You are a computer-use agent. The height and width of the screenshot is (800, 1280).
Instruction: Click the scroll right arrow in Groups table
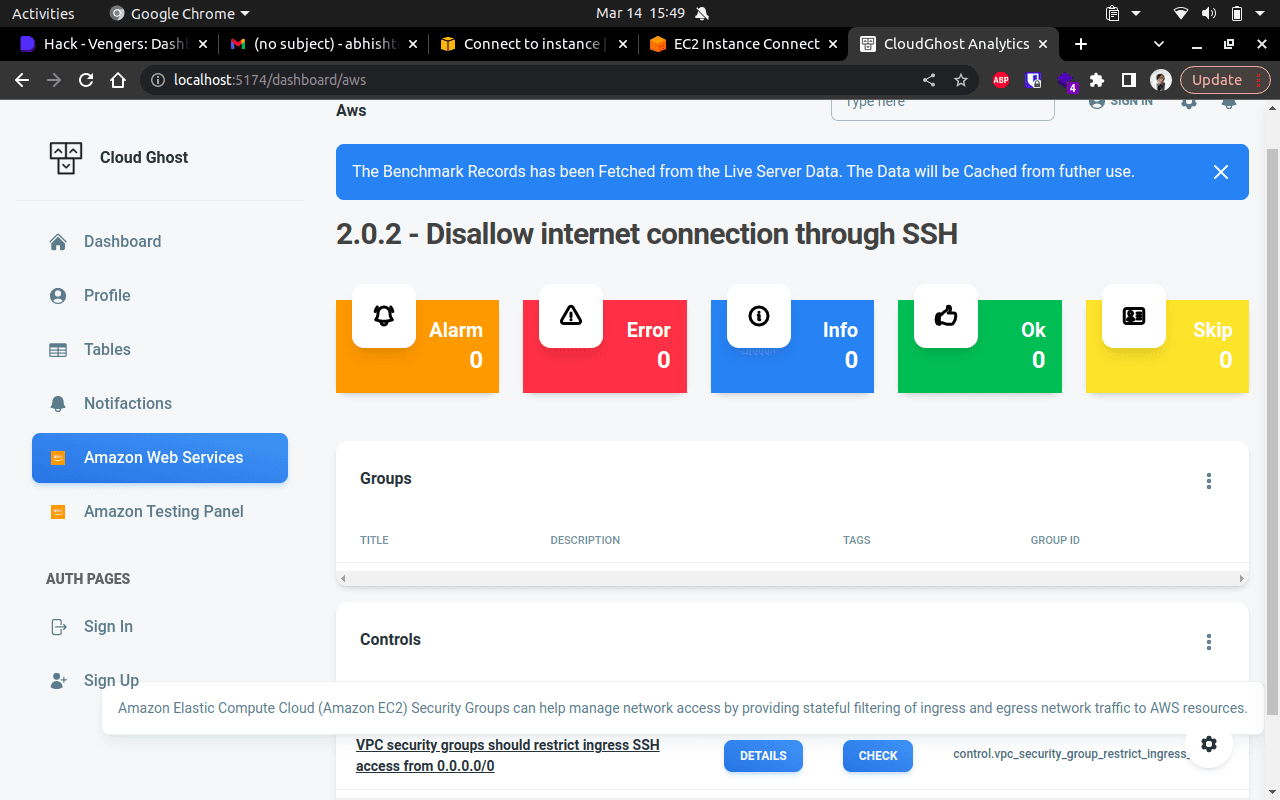pos(1242,579)
